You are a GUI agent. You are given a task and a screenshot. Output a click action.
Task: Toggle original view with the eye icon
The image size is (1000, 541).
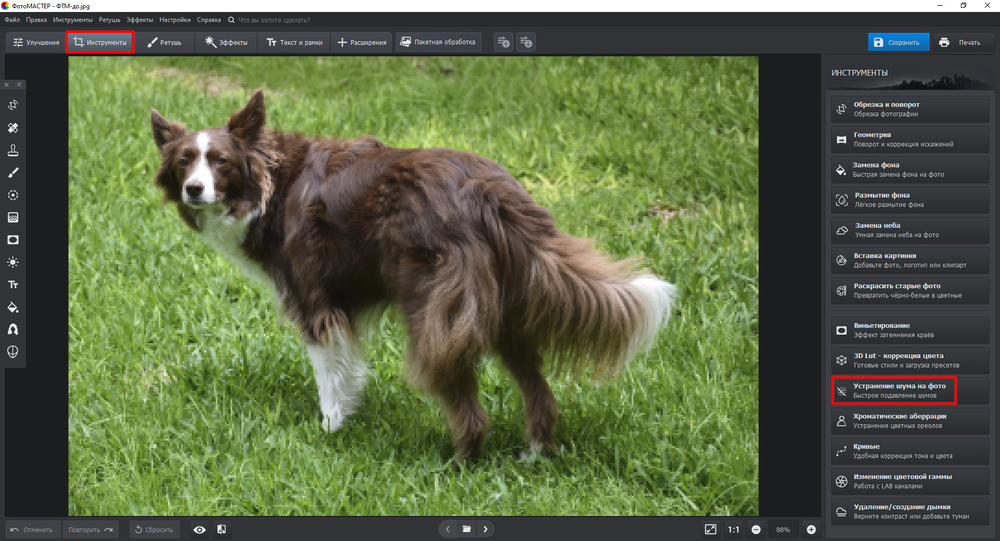coord(199,529)
